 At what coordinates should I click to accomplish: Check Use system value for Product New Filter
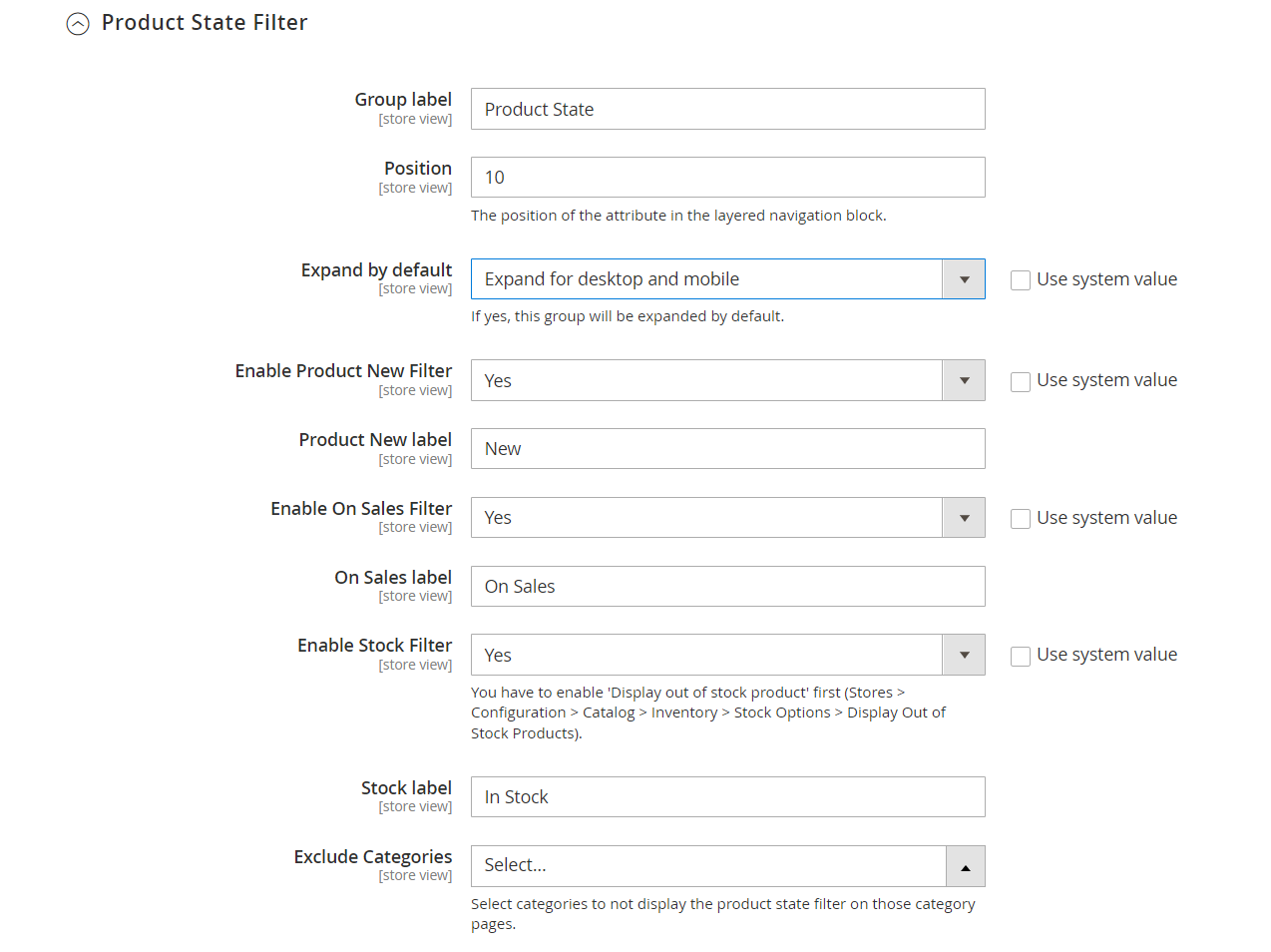[x=1020, y=381]
